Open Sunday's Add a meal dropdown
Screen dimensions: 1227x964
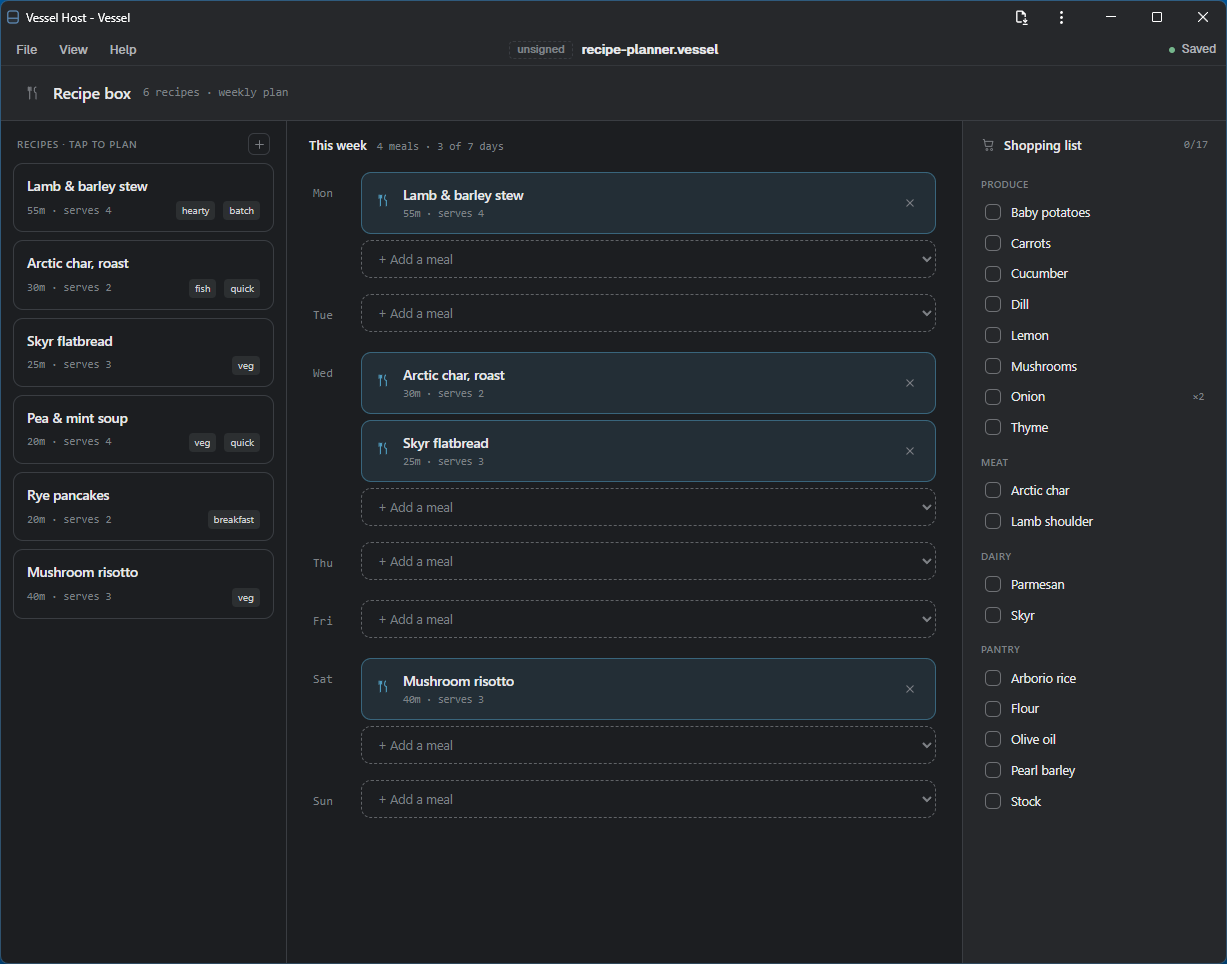pyautogui.click(x=648, y=799)
